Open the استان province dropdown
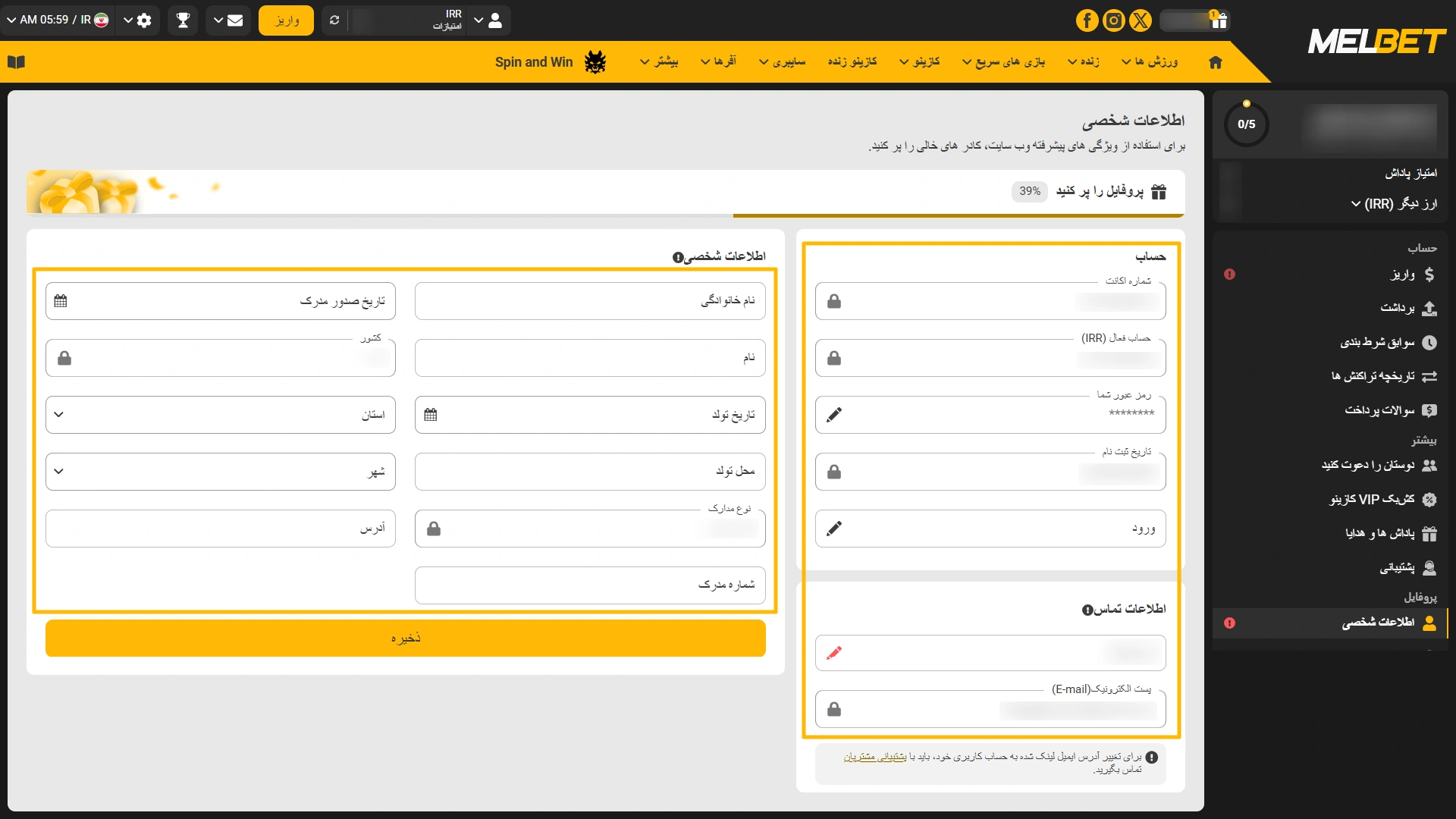Screen dimensions: 1456x819 point(221,415)
